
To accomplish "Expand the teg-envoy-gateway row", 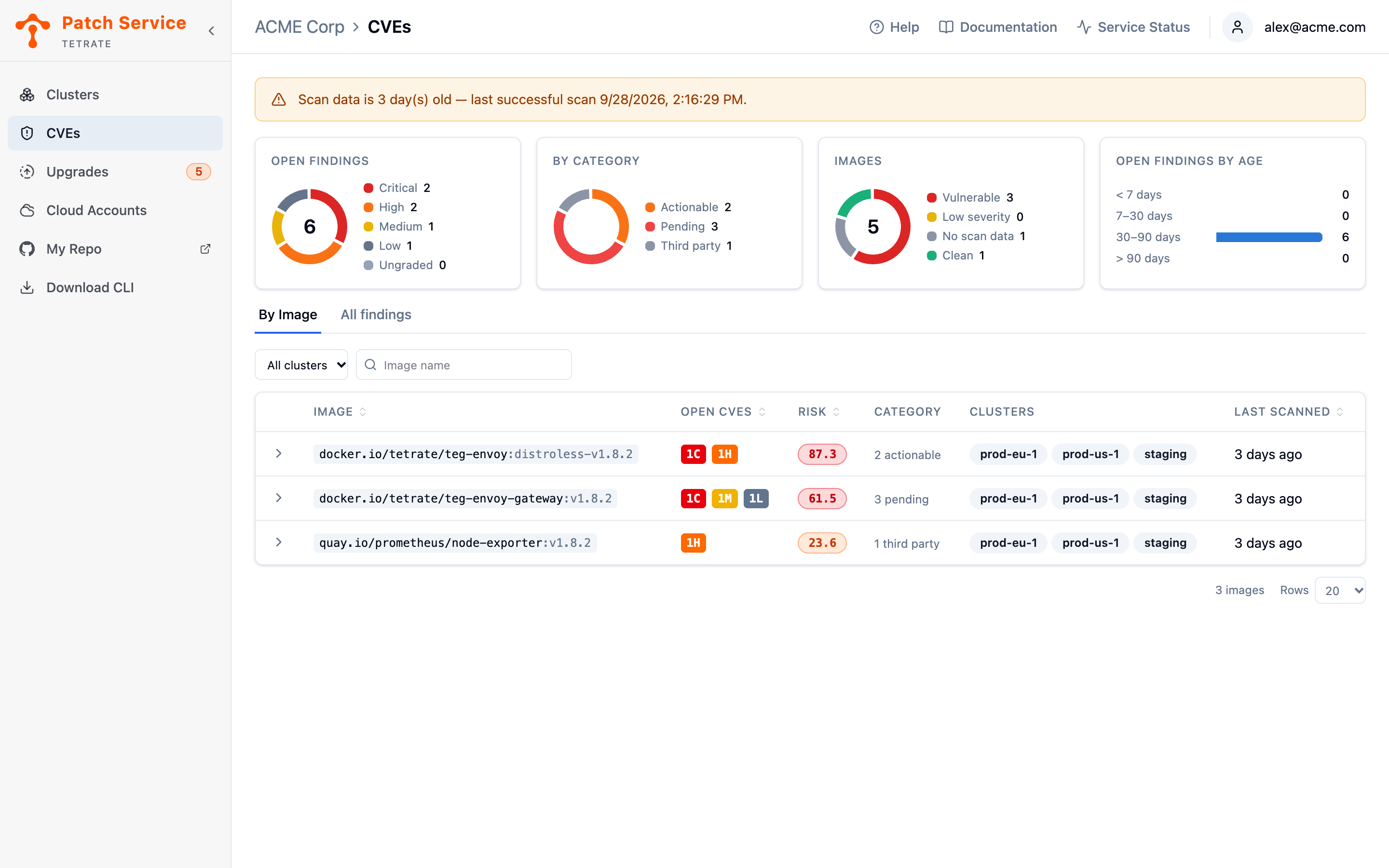I will coord(278,498).
